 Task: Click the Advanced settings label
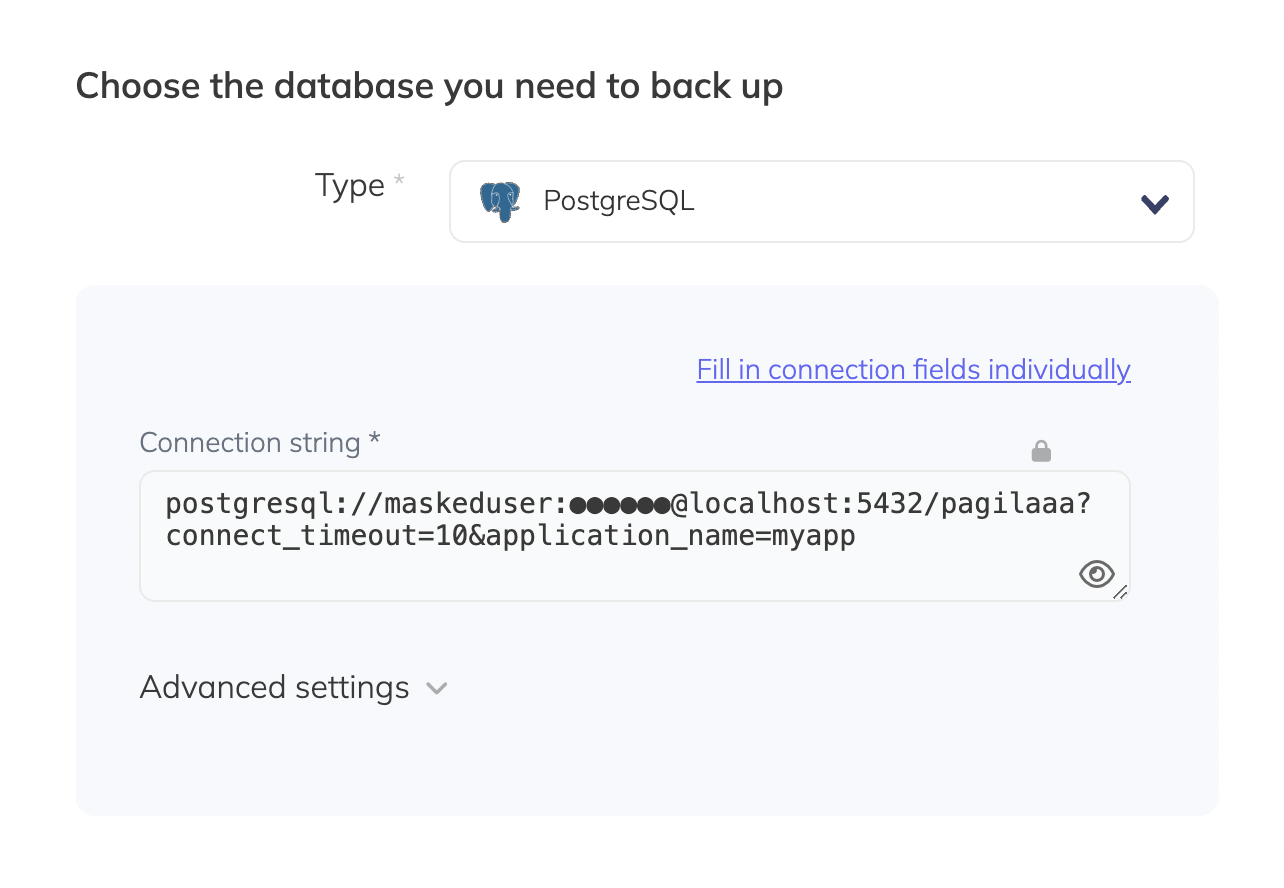coord(274,688)
